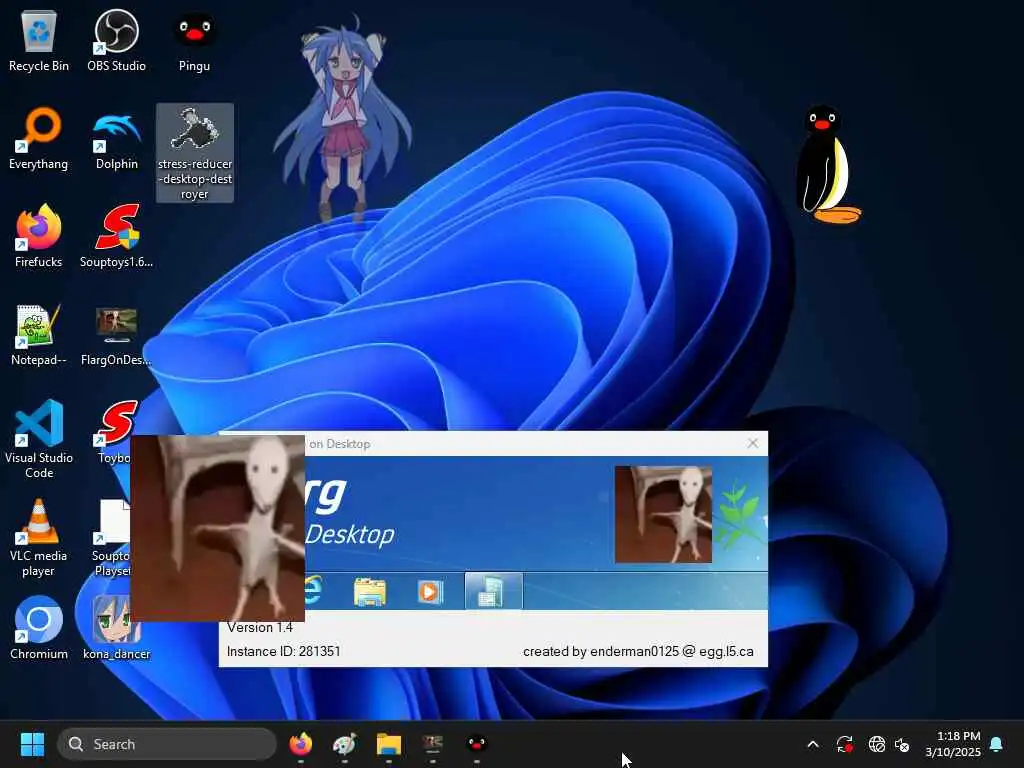Open the notifications bell icon

pos(997,744)
